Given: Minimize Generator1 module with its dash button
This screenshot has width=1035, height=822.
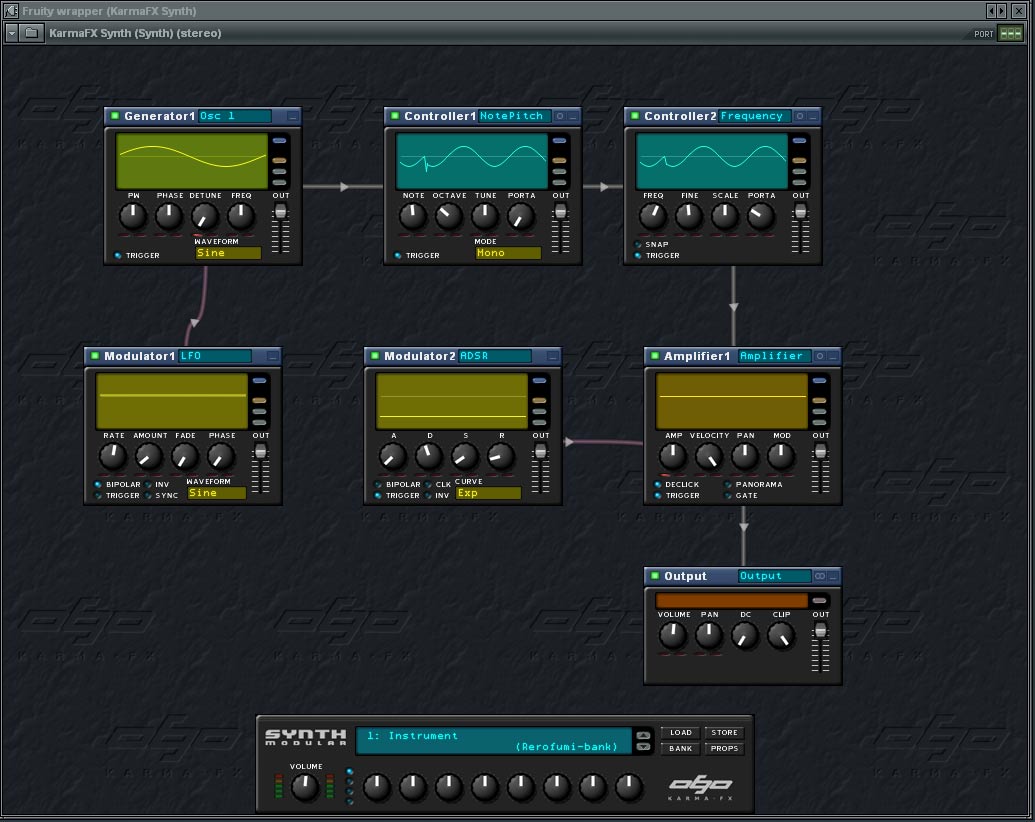Looking at the screenshot, I should [292, 116].
